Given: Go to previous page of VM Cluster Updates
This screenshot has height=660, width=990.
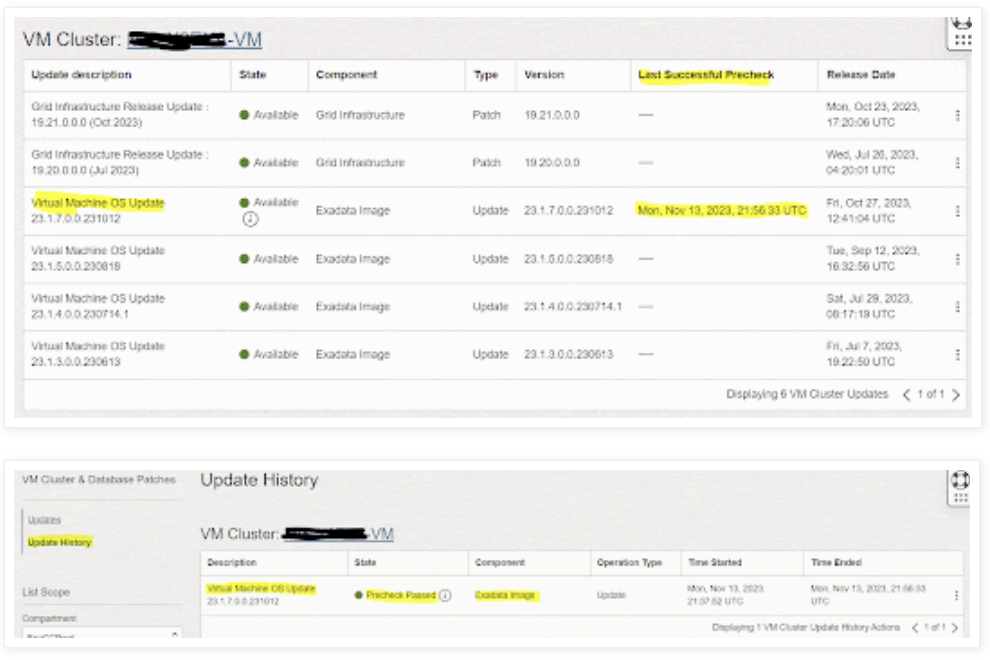Looking at the screenshot, I should click(x=907, y=395).
